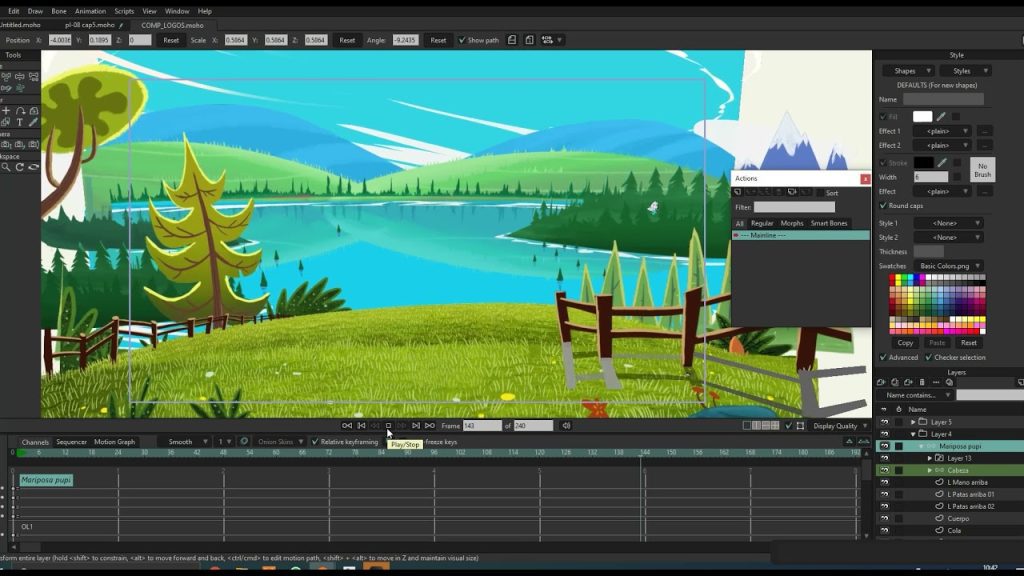This screenshot has width=1024, height=576.
Task: Switch to the Motion Graph tab
Action: [114, 442]
